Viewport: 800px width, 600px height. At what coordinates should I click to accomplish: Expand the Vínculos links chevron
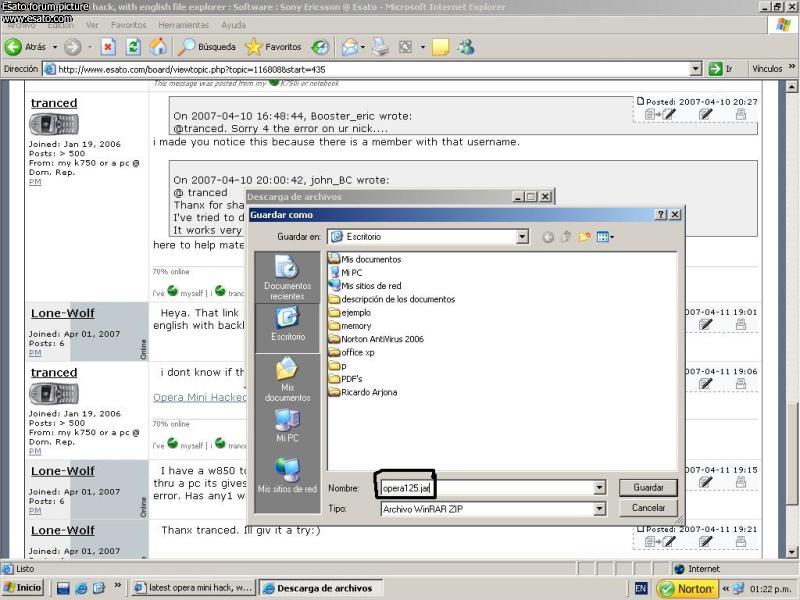(792, 66)
